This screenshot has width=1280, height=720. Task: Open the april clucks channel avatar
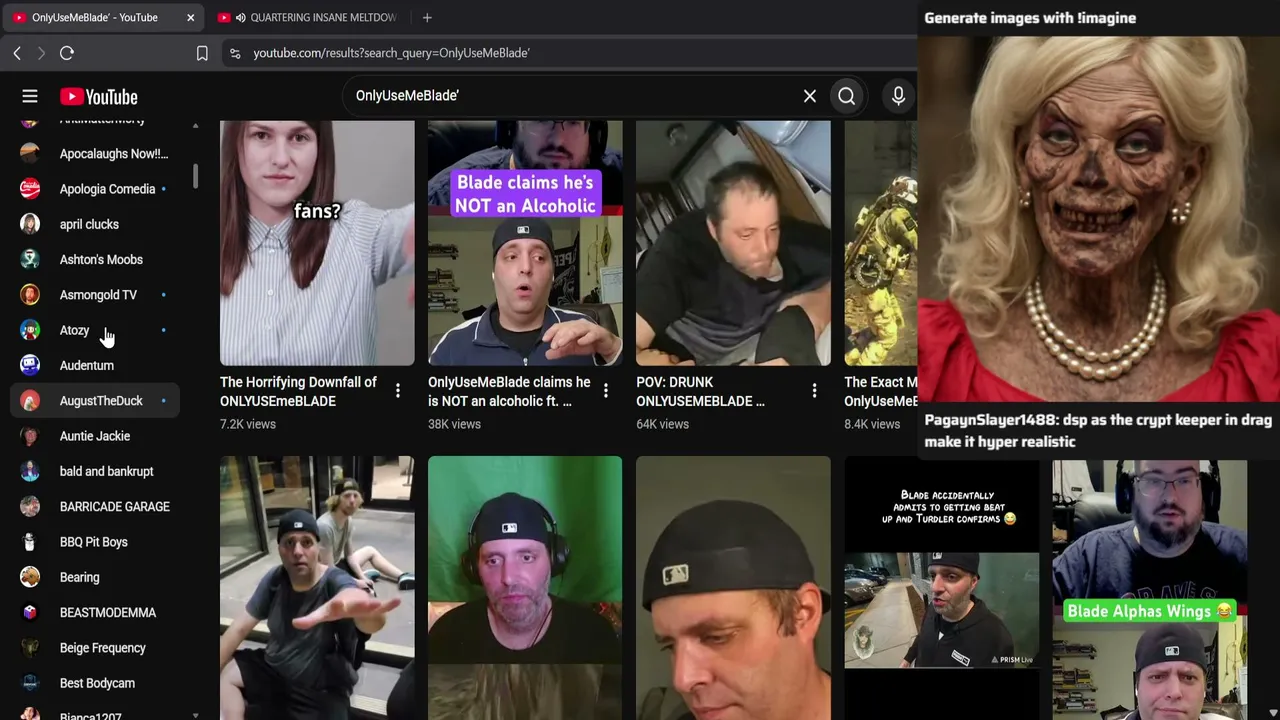point(30,224)
